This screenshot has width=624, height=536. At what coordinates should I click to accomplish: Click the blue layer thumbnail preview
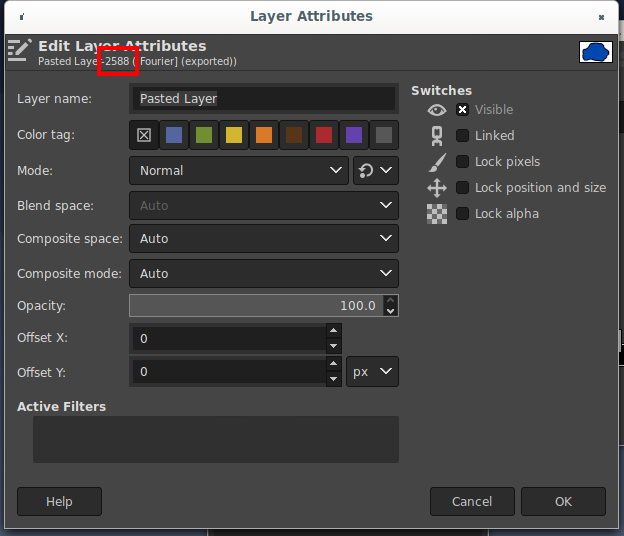point(595,51)
